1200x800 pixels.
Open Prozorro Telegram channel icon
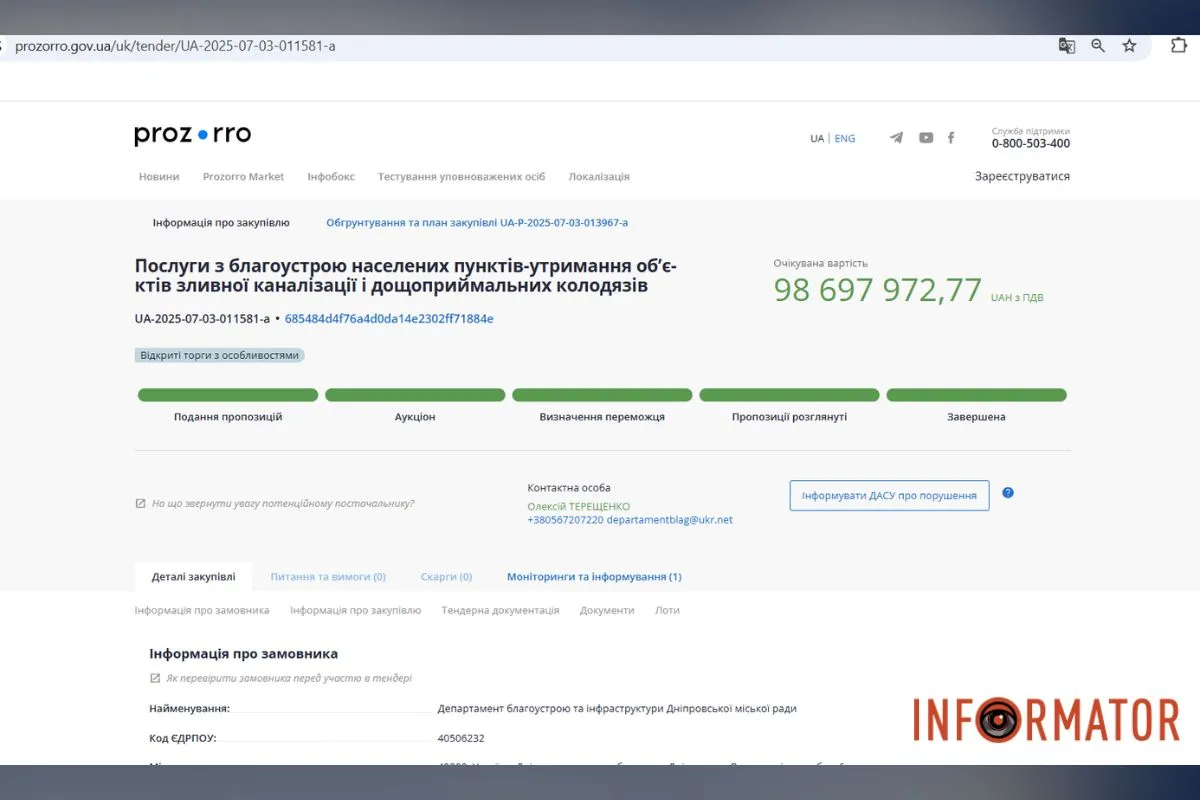coord(896,138)
